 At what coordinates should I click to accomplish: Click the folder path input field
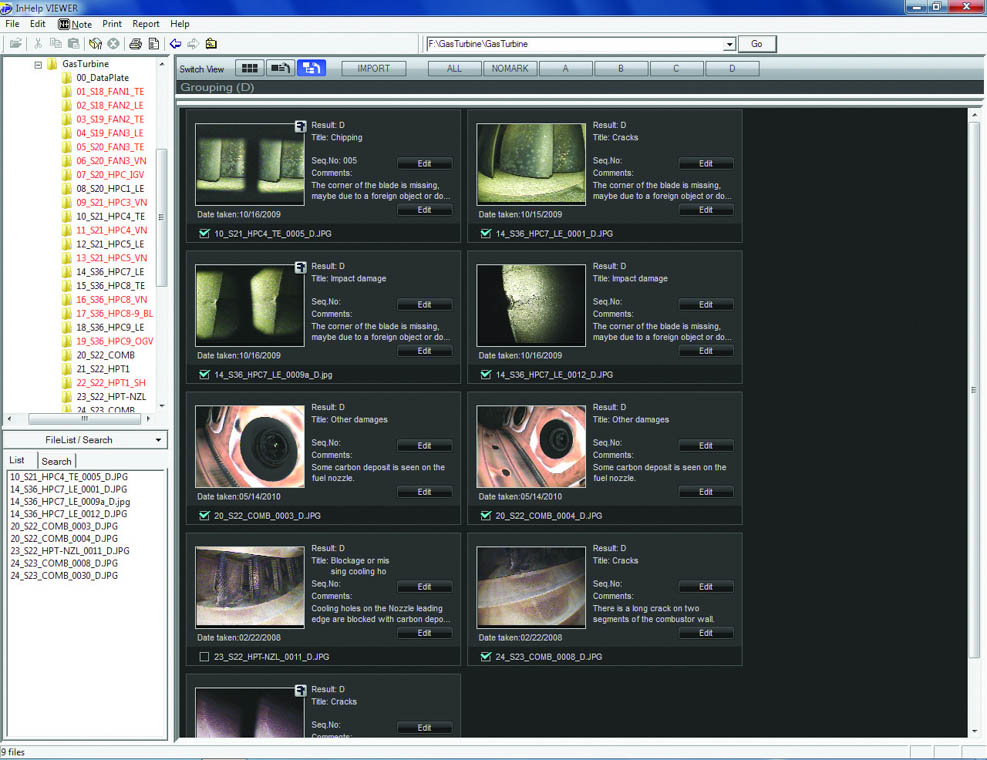tap(575, 44)
